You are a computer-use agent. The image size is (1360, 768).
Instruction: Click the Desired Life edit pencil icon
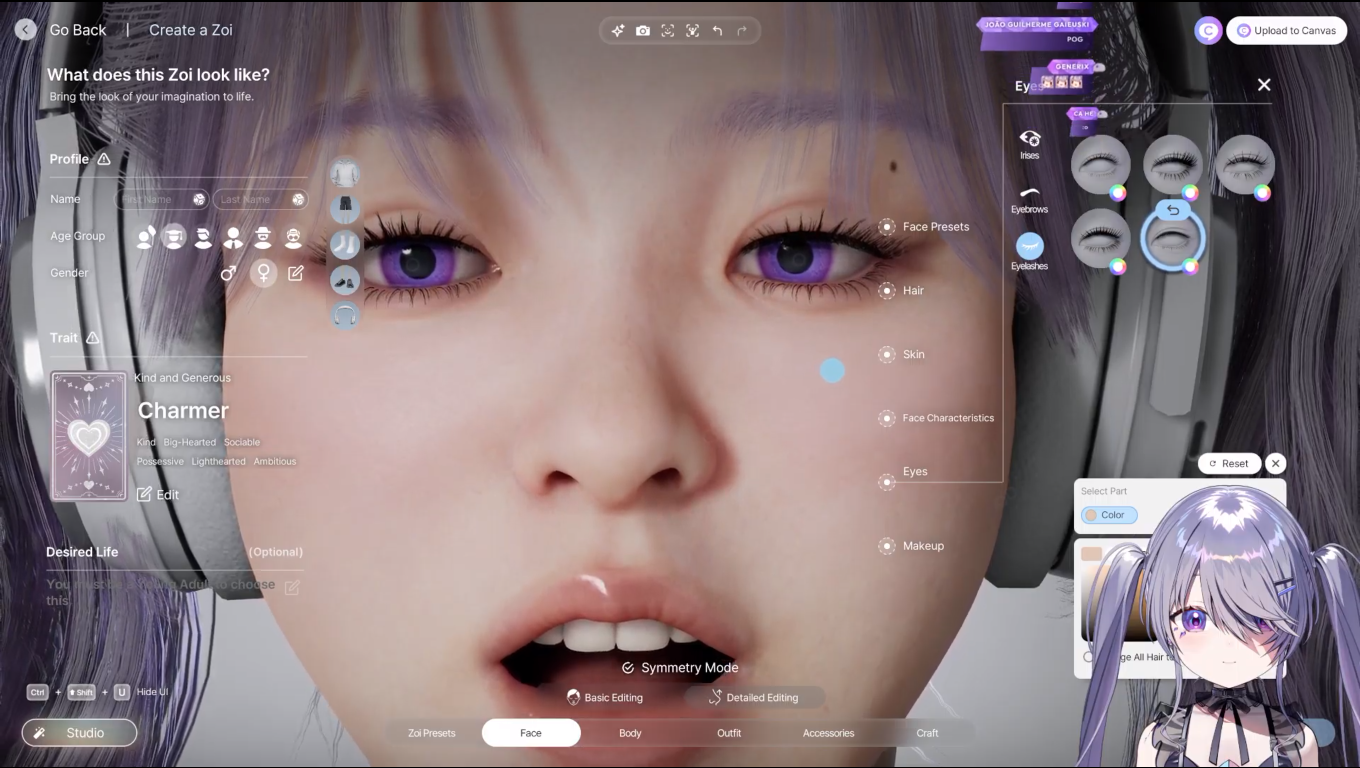(292, 588)
